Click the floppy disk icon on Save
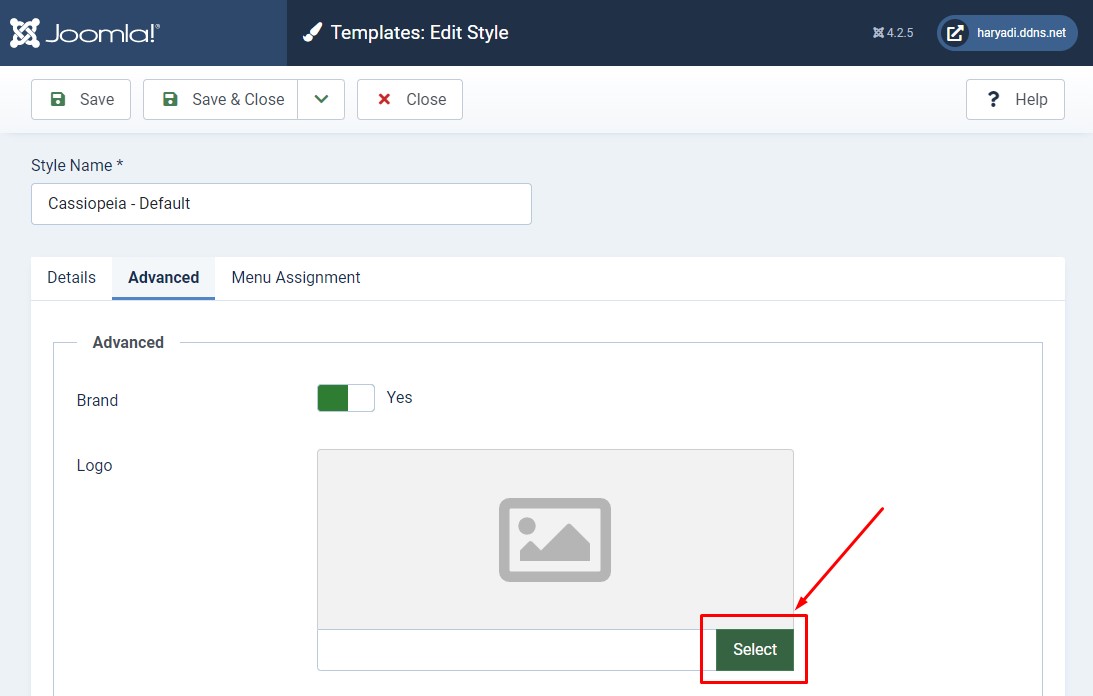Image resolution: width=1093 pixels, height=696 pixels. tap(58, 99)
